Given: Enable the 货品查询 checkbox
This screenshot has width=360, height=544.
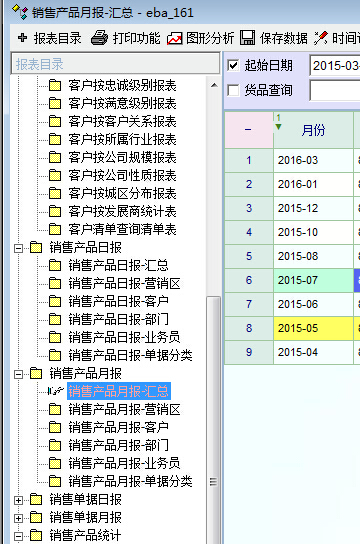Looking at the screenshot, I should pyautogui.click(x=233, y=90).
